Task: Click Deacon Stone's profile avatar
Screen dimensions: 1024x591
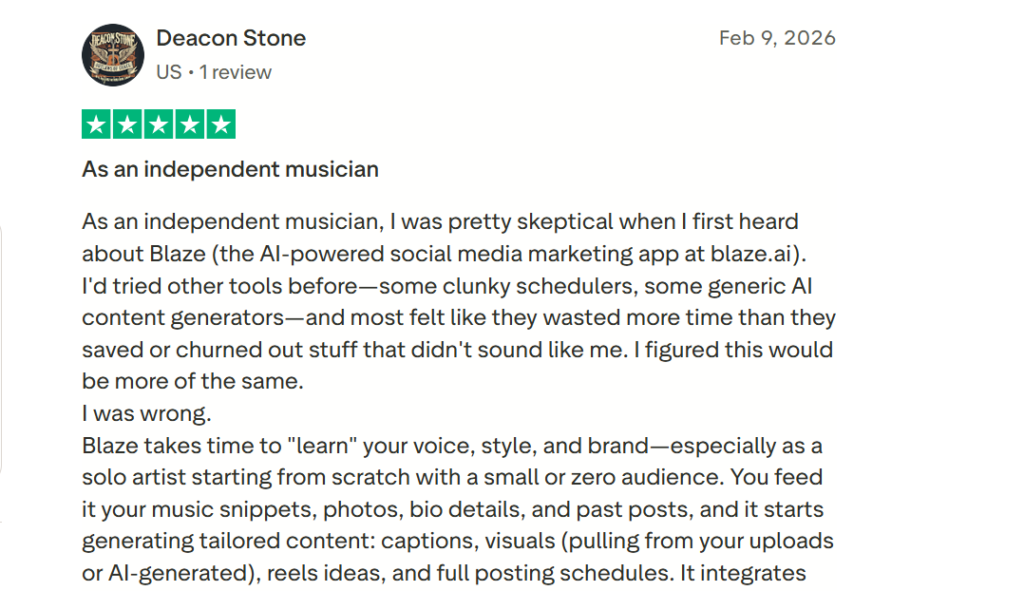Action: click(113, 55)
